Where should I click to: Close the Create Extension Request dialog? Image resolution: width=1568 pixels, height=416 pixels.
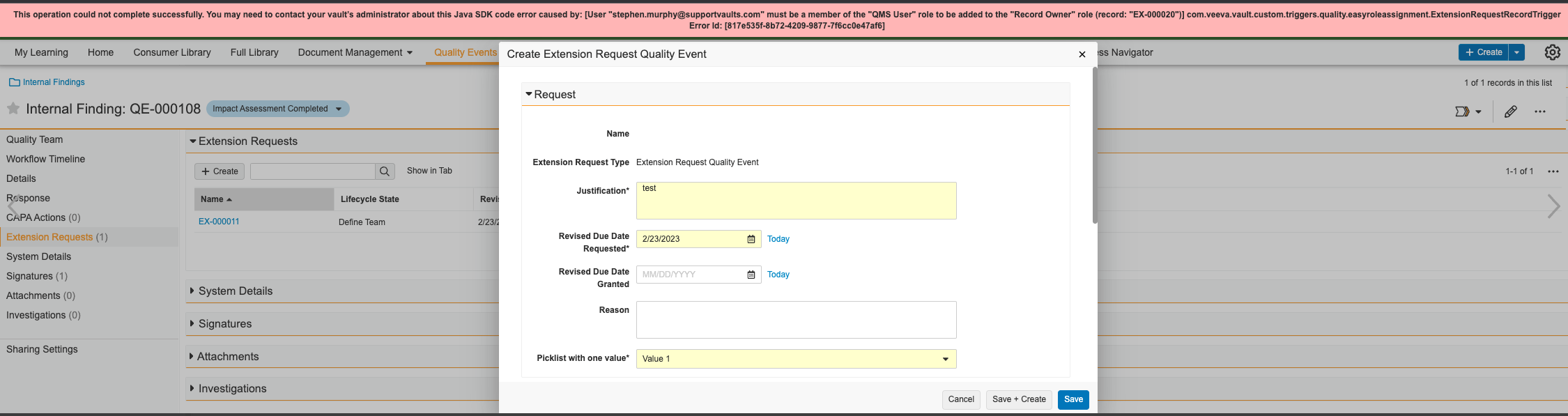coord(1082,54)
